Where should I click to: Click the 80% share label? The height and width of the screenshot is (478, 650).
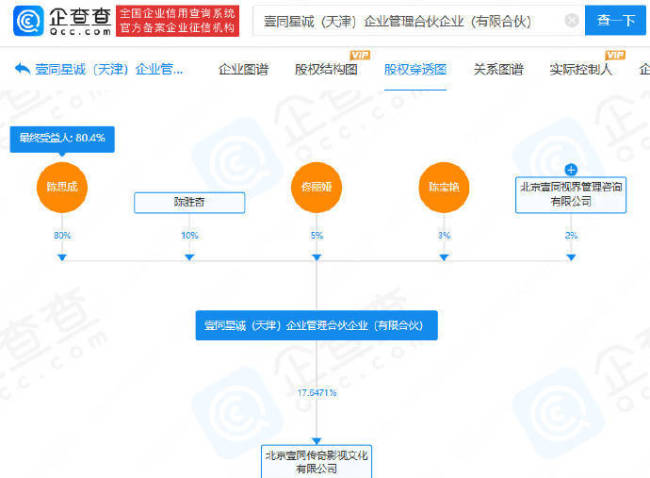(x=62, y=235)
